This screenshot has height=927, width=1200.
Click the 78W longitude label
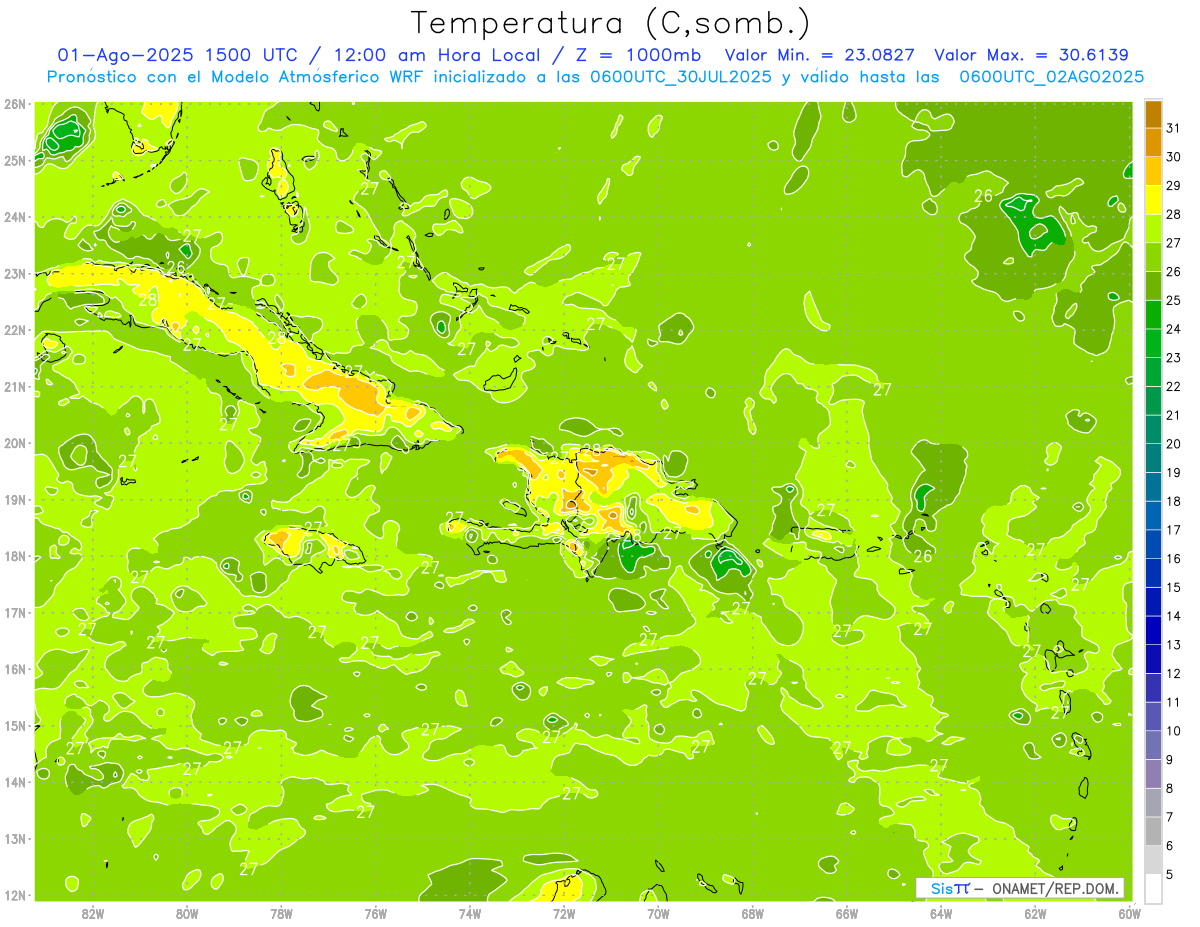point(281,913)
